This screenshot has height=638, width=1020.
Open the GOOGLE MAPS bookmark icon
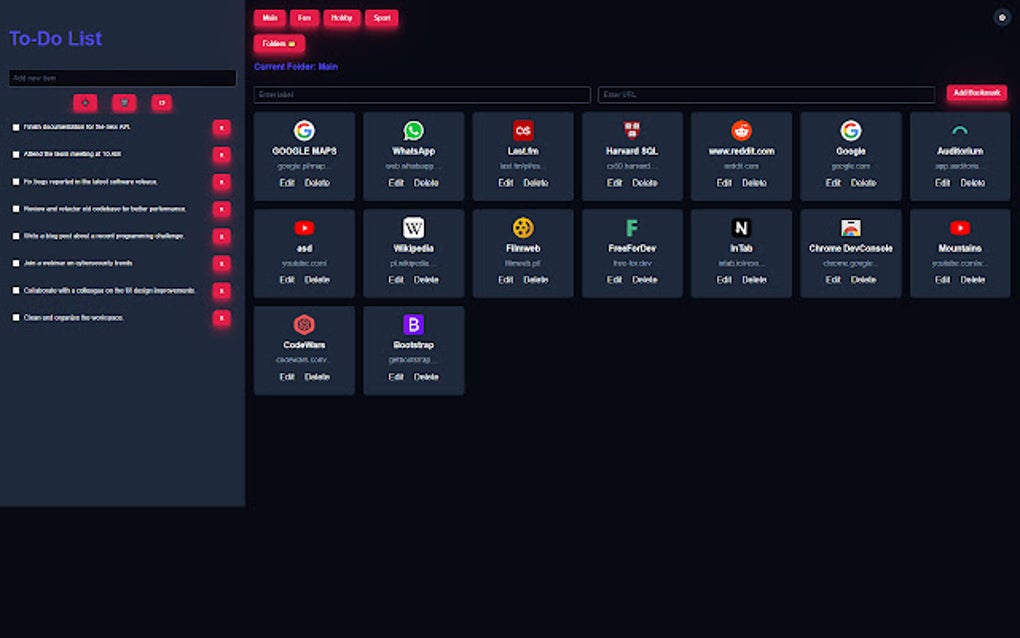(x=304, y=131)
